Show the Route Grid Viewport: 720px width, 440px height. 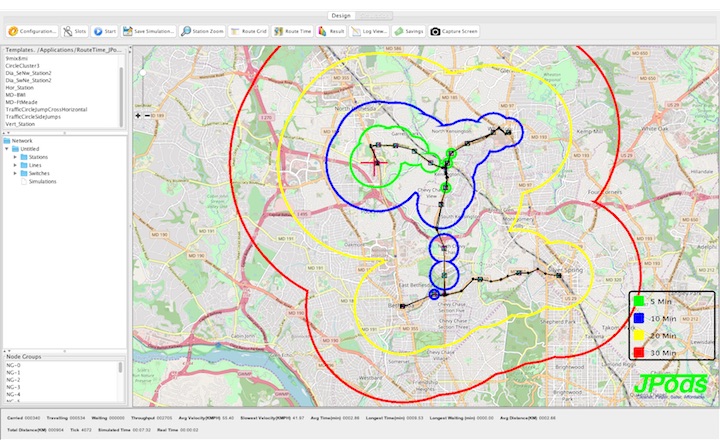(x=250, y=31)
